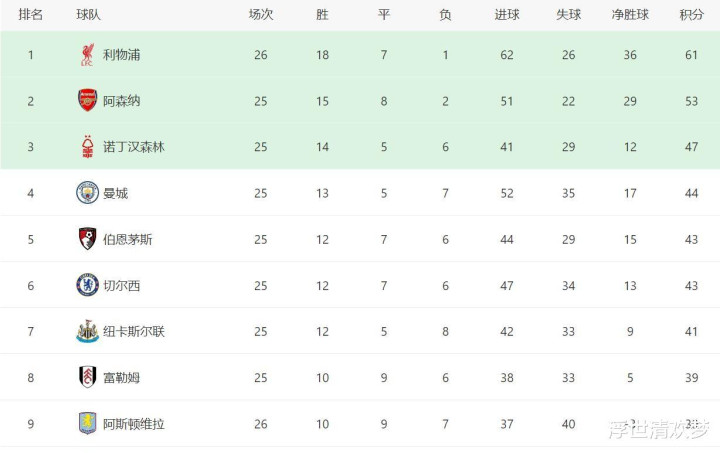Click the Nottingham Forest crest icon

[x=87, y=147]
